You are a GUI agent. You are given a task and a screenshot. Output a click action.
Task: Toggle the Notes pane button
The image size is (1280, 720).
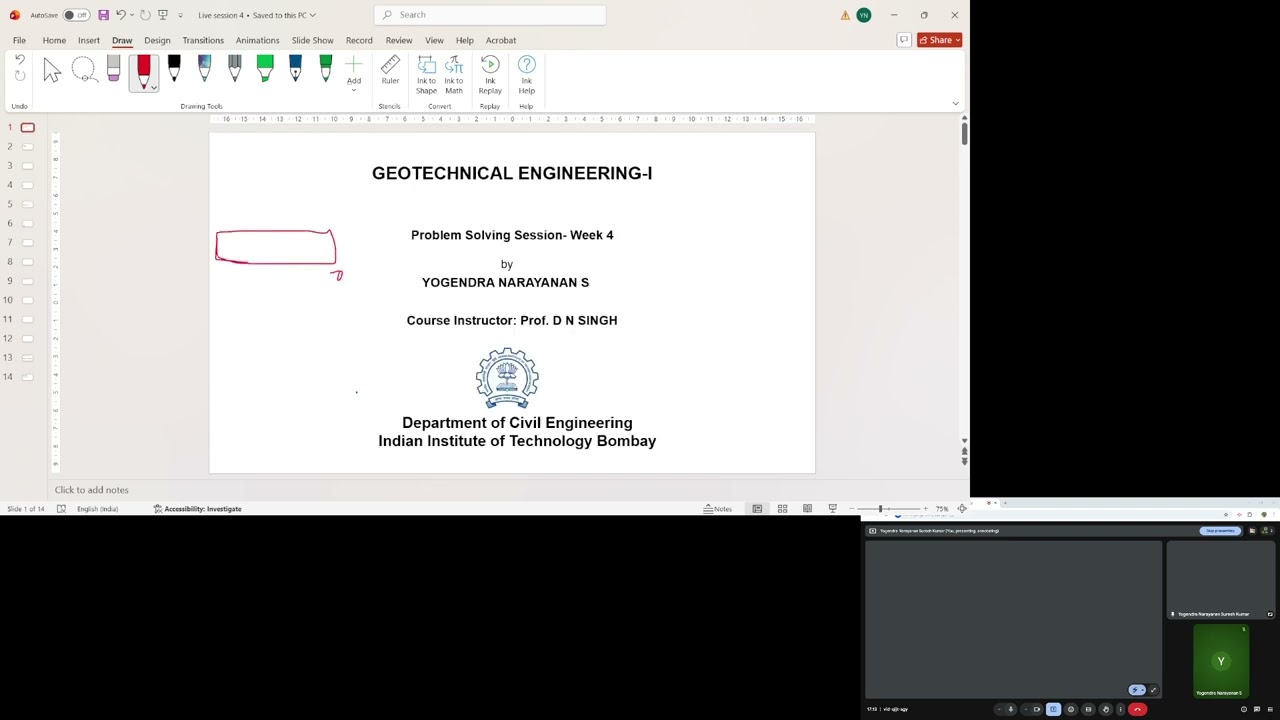(718, 509)
